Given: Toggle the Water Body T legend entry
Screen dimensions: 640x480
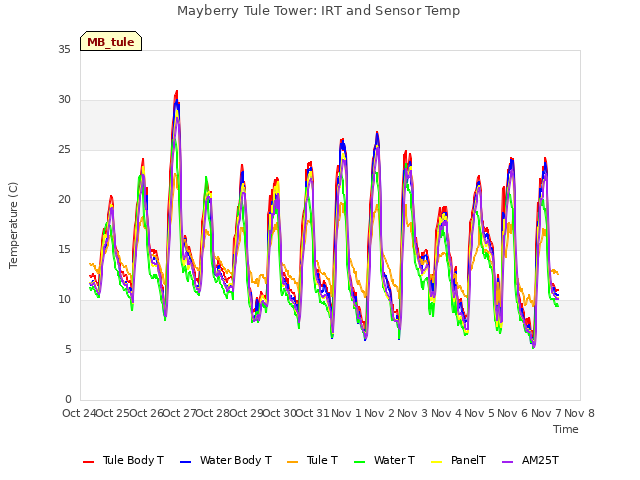Looking at the screenshot, I should click(226, 460).
